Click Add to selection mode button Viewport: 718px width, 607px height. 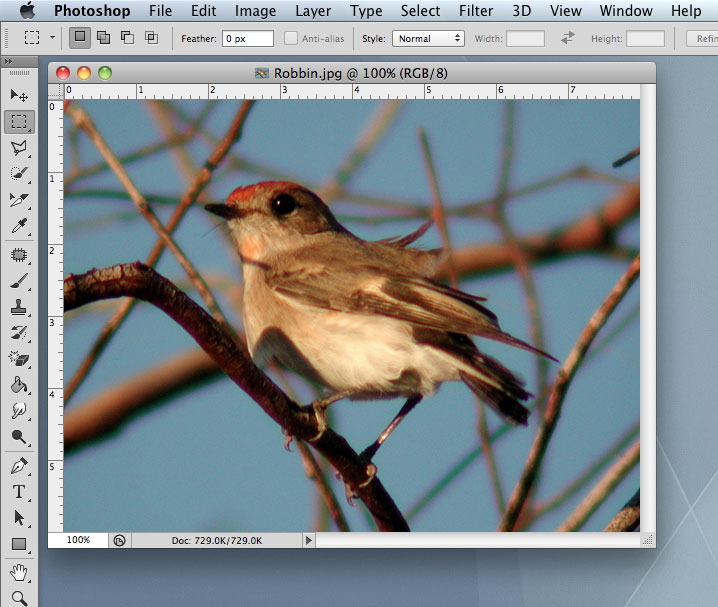pos(103,38)
